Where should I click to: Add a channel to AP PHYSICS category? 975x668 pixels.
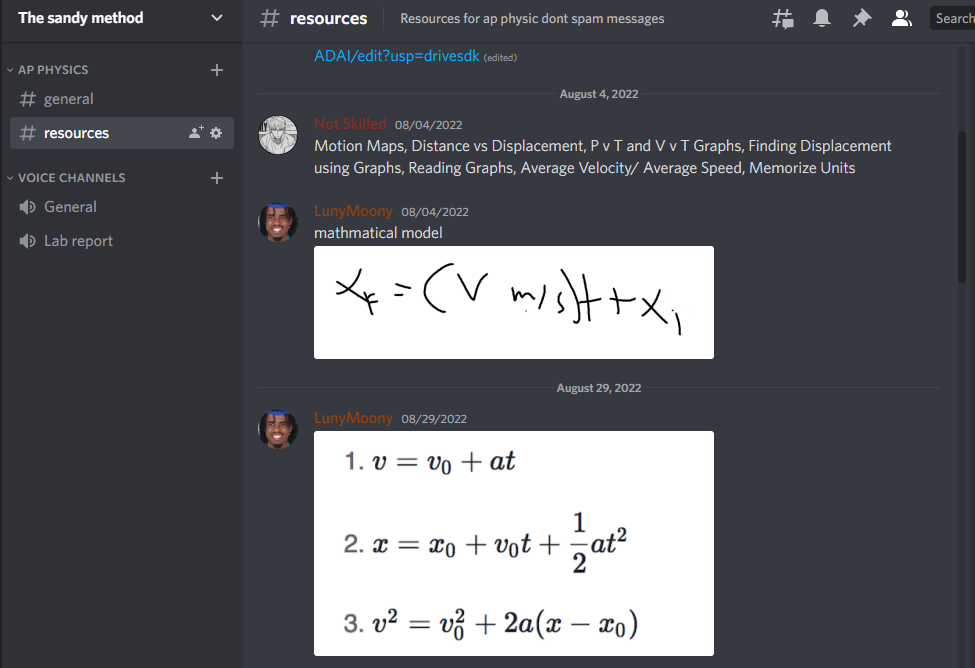216,70
